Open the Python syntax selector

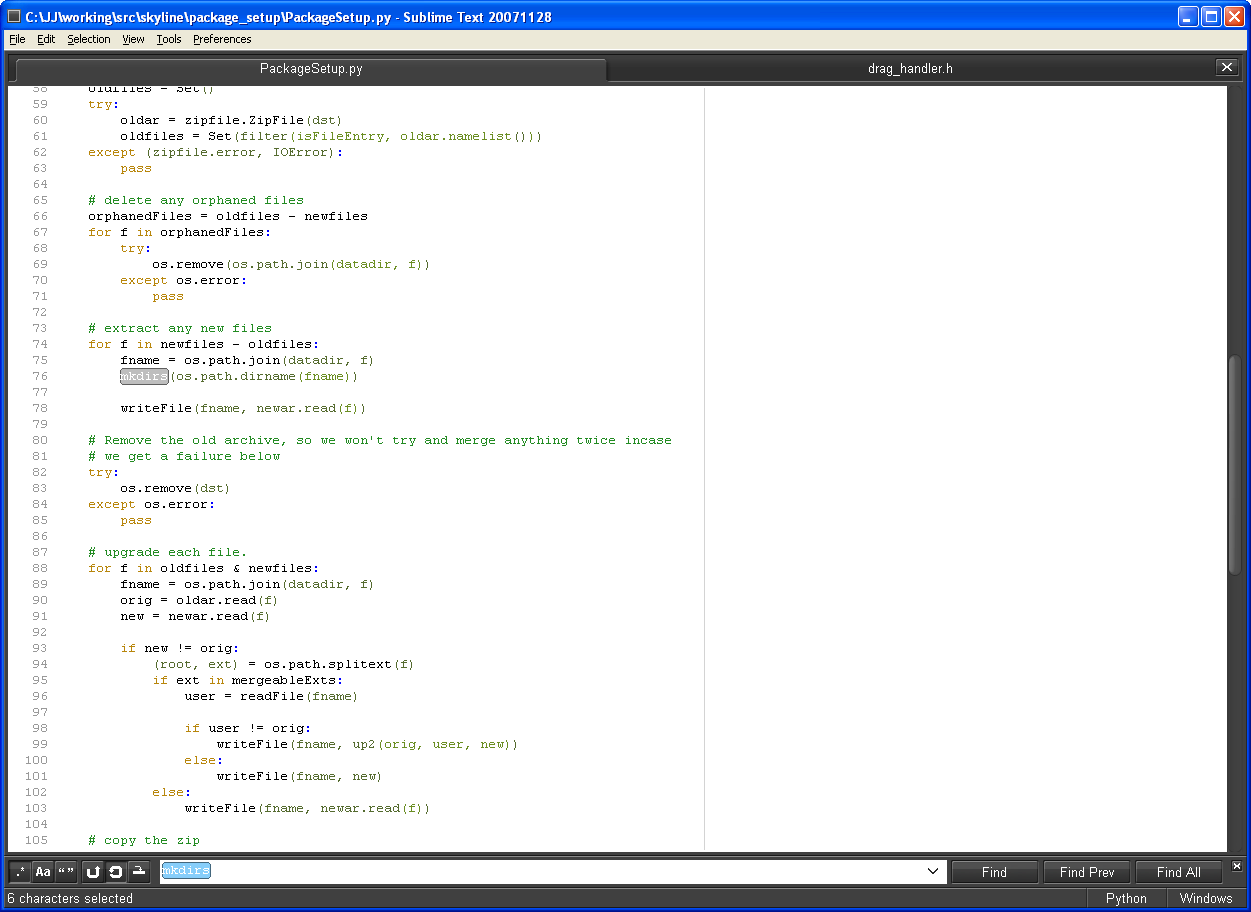(1125, 898)
